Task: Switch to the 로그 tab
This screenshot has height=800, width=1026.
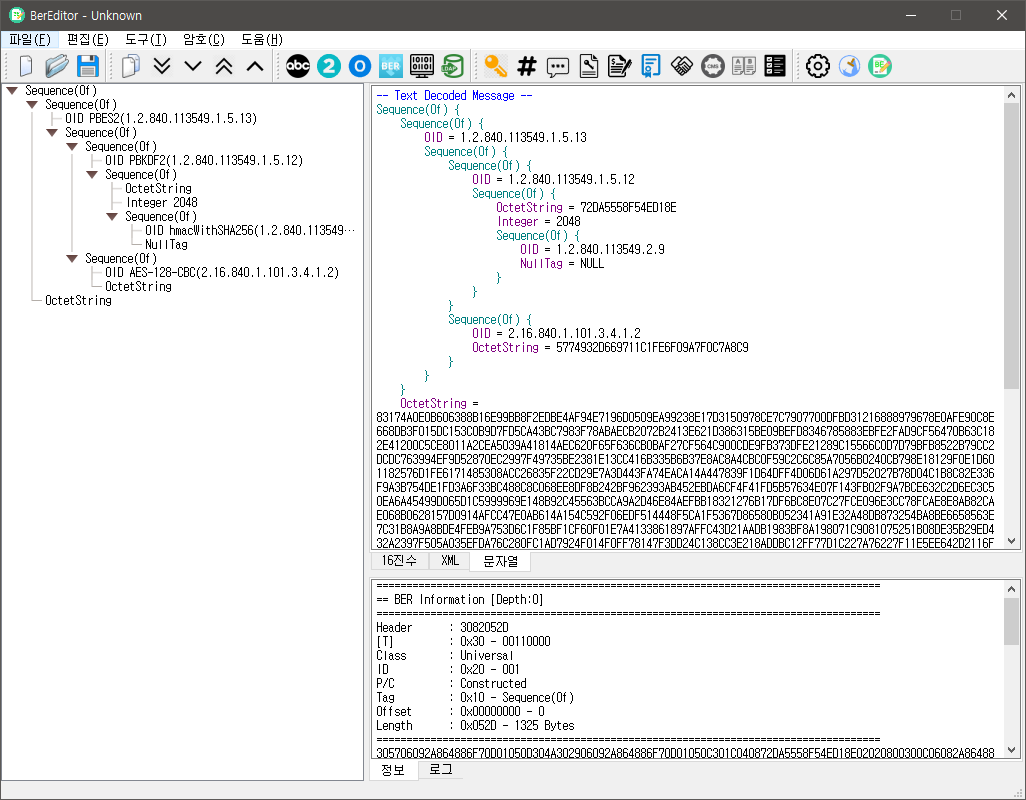Action: point(440,770)
